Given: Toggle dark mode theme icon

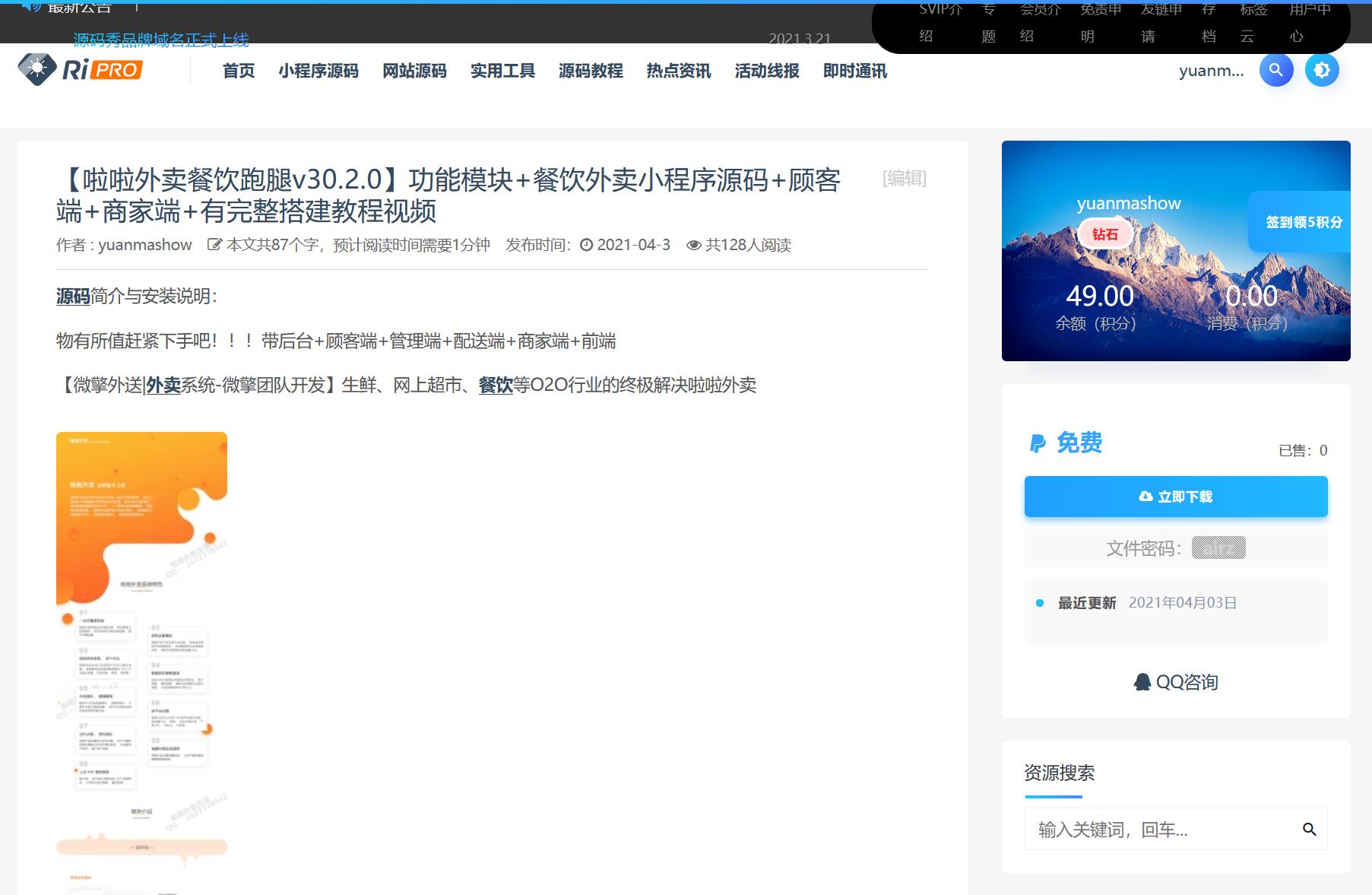Looking at the screenshot, I should pyautogui.click(x=1322, y=70).
